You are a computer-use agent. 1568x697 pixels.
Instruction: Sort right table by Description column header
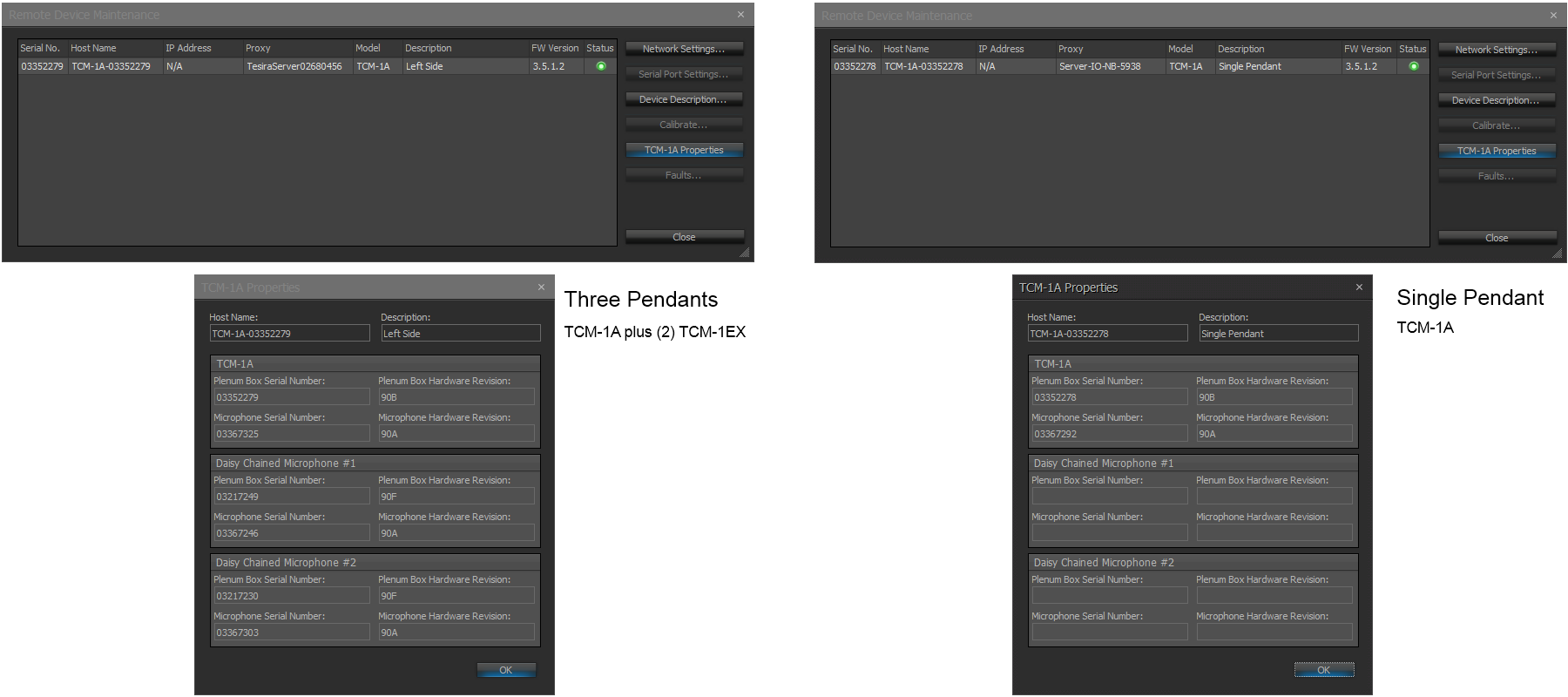(1278, 49)
